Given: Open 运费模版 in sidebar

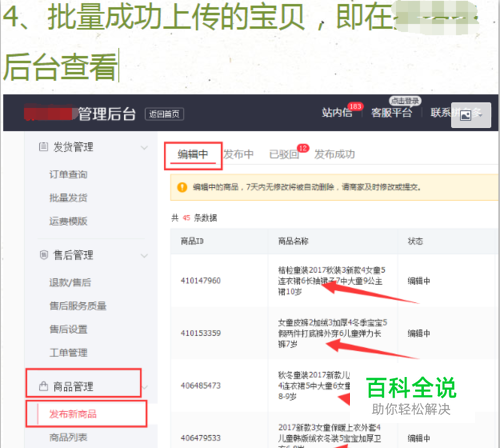Looking at the screenshot, I should pos(68,221).
